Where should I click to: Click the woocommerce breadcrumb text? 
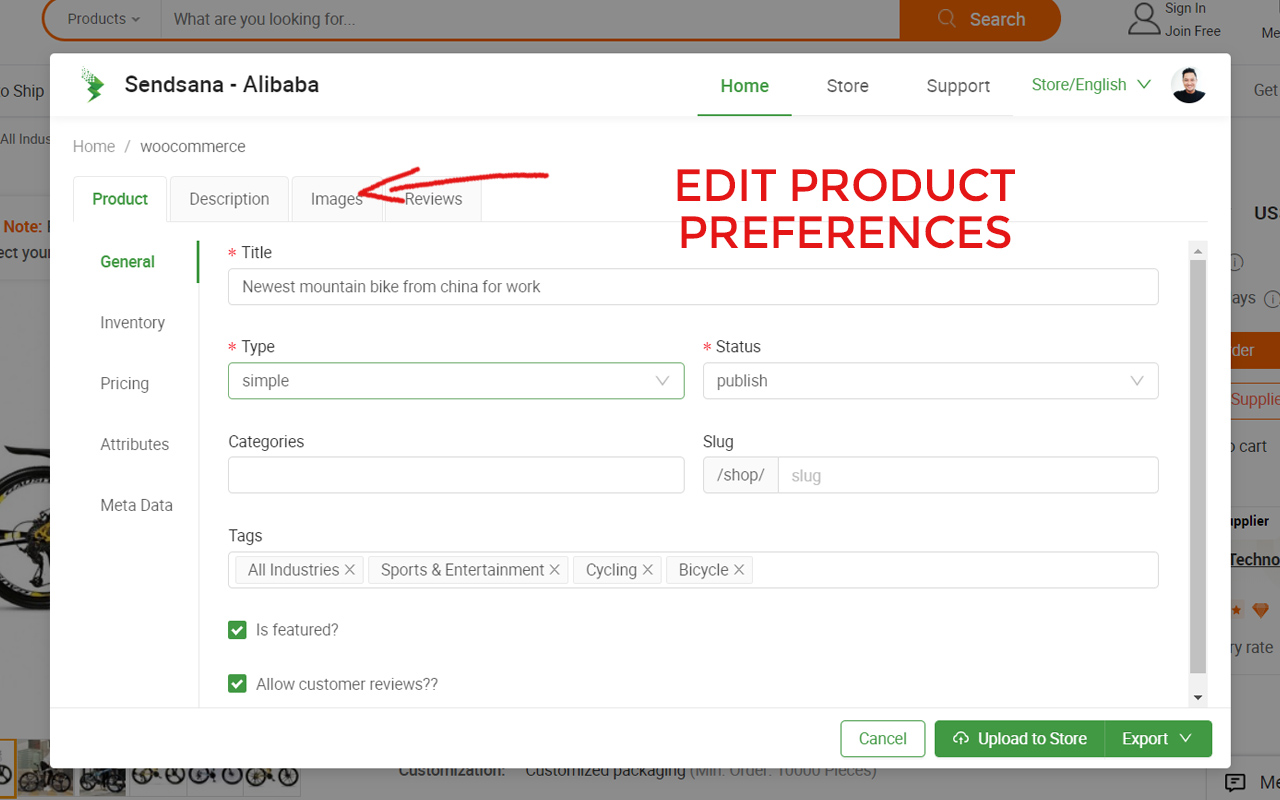click(x=193, y=146)
